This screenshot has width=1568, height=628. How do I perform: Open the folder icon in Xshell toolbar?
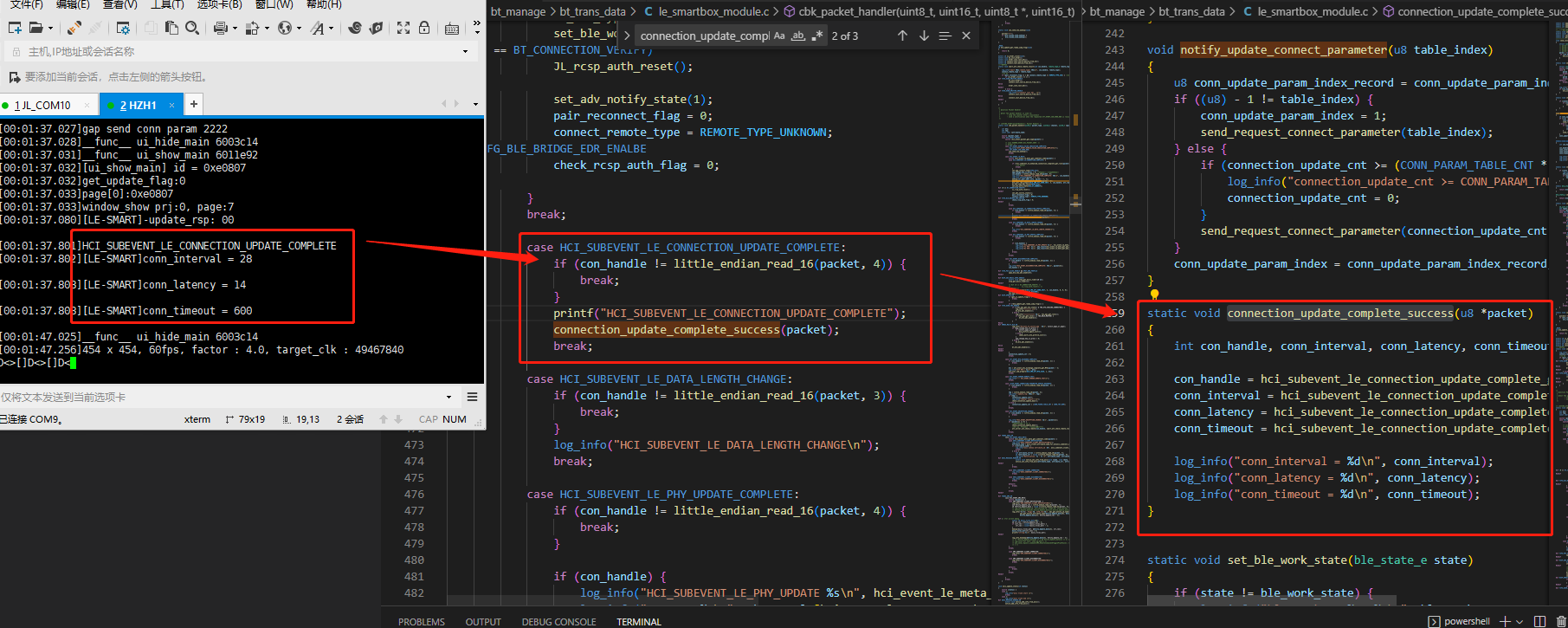coord(38,28)
